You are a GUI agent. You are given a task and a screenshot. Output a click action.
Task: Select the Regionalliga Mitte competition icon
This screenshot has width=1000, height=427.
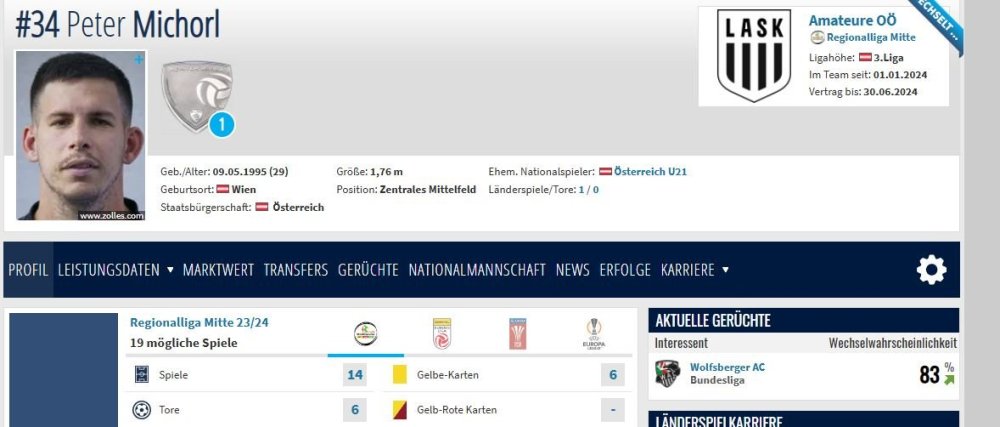pos(366,334)
